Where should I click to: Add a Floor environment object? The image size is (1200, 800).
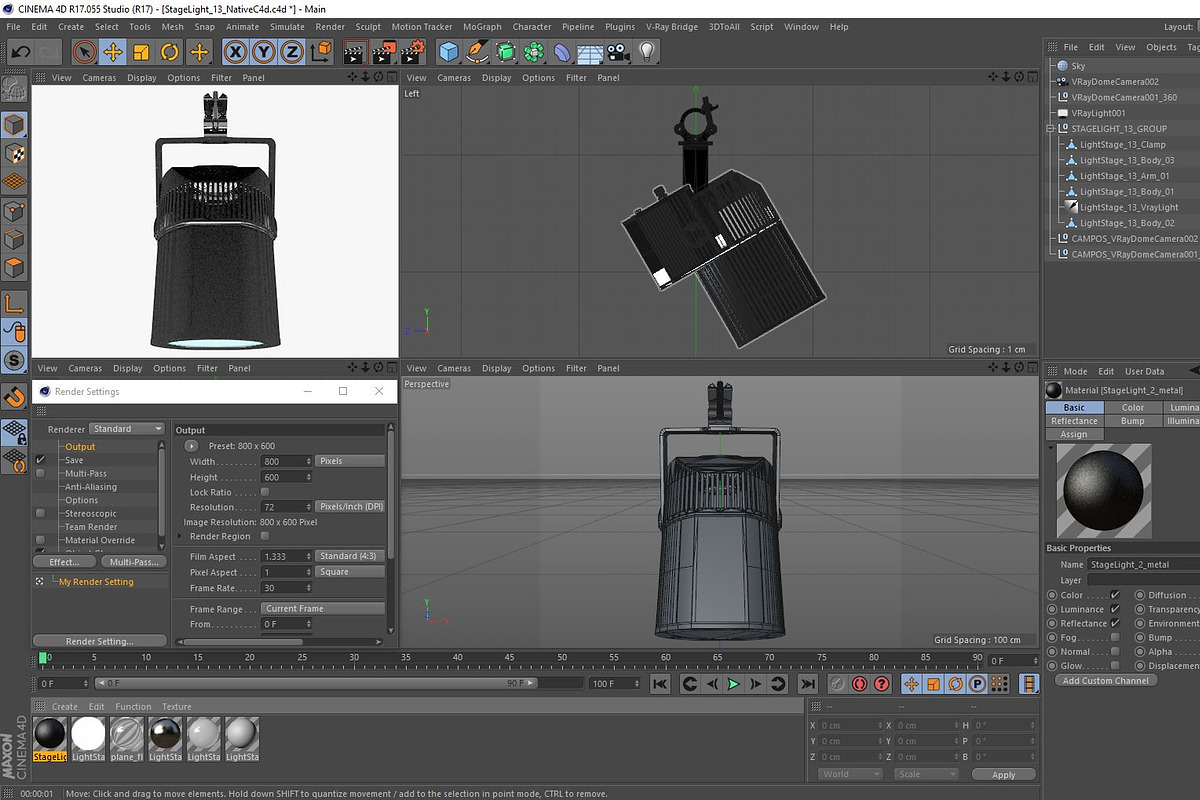click(591, 51)
